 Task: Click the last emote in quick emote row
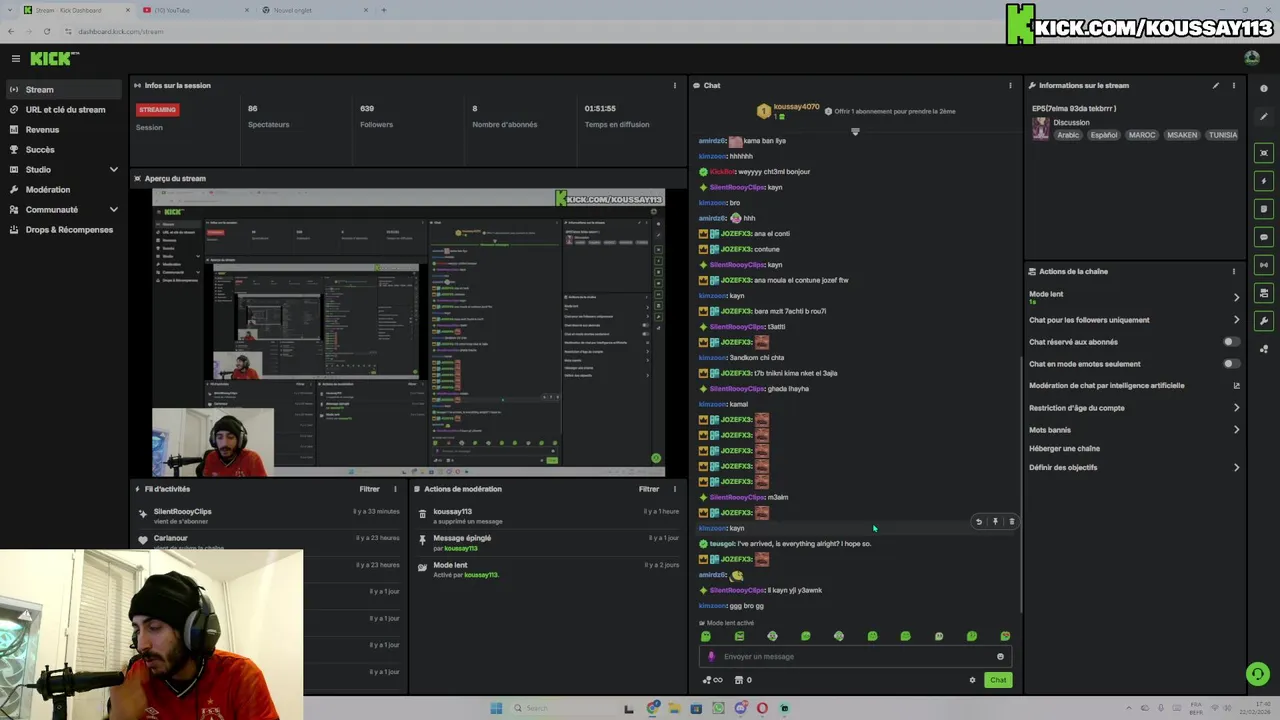(x=1005, y=636)
